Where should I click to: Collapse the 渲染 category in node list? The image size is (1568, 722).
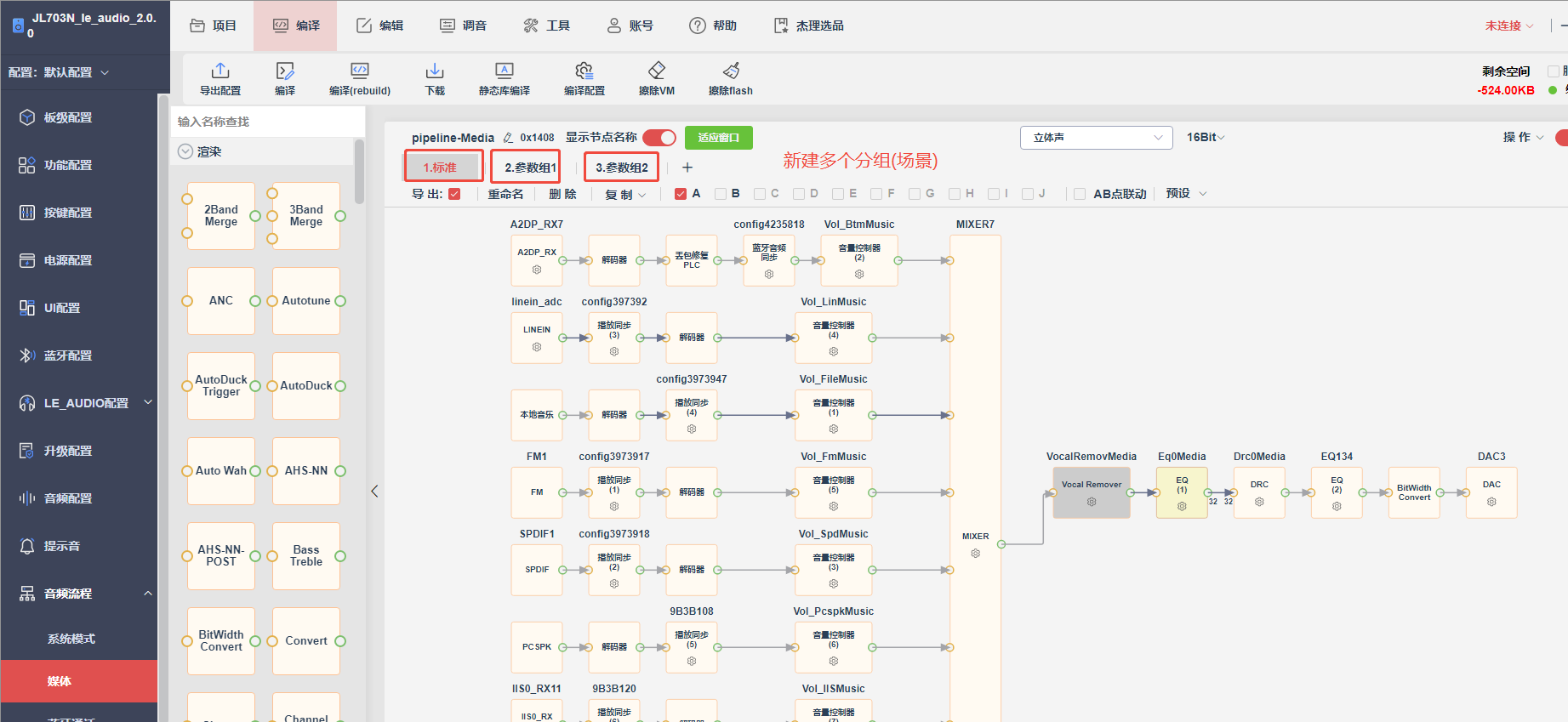click(185, 151)
